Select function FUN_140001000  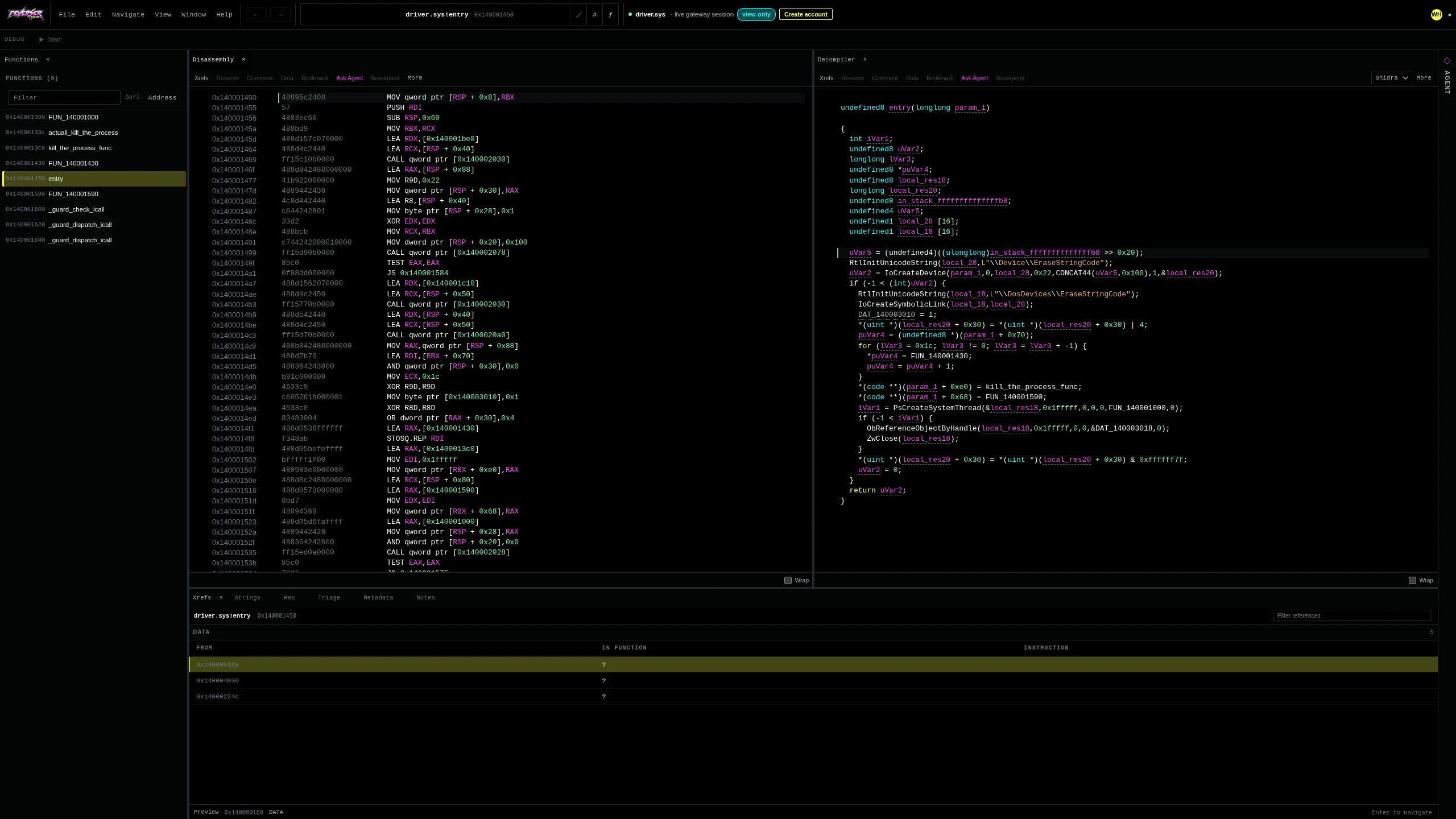pyautogui.click(x=94, y=117)
